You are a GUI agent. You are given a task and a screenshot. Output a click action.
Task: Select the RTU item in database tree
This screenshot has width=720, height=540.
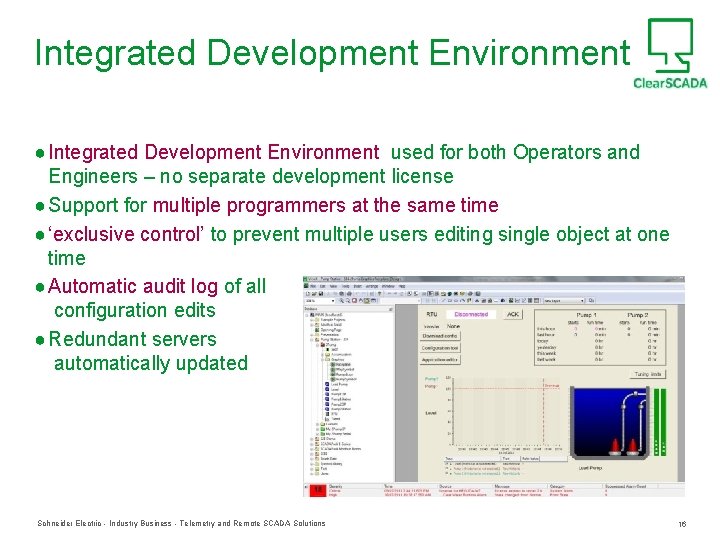(x=334, y=414)
